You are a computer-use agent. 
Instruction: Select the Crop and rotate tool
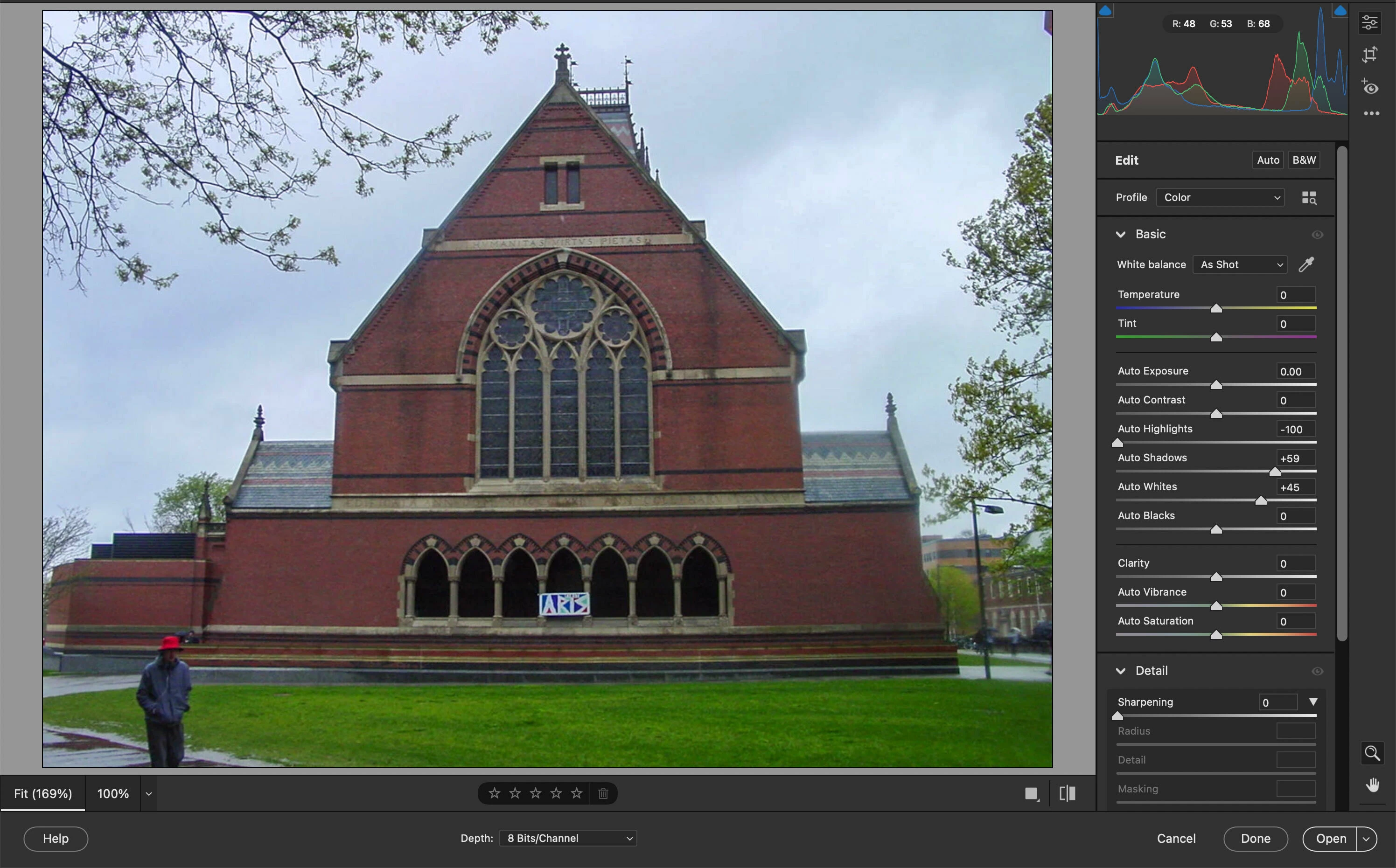click(1370, 55)
